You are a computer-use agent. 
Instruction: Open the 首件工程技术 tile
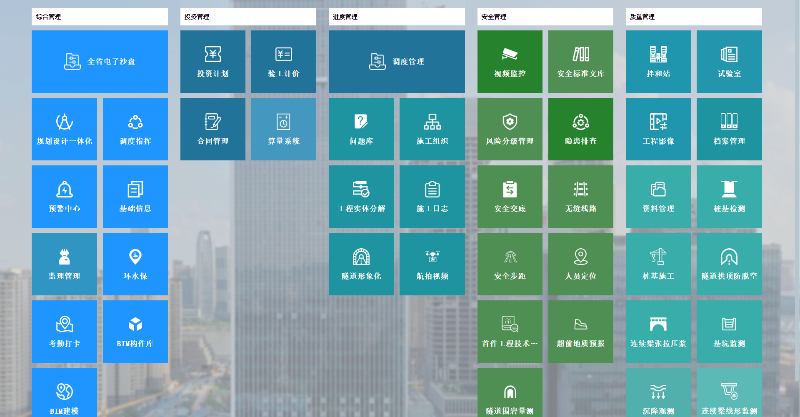coord(510,331)
